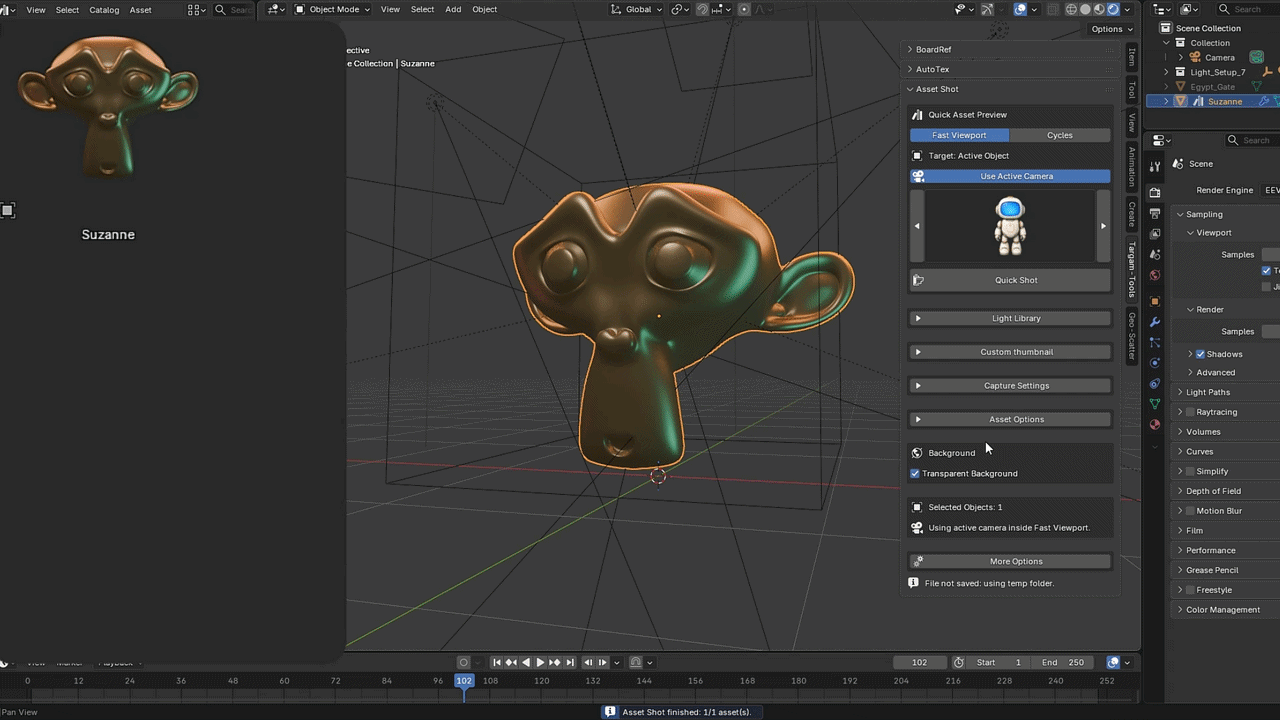Enable the Freestyle checkbox
The width and height of the screenshot is (1280, 720).
pos(1190,590)
